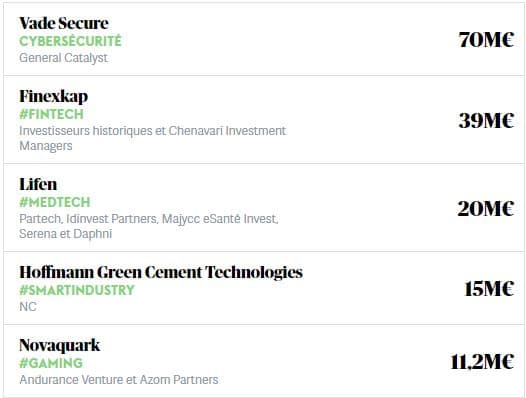This screenshot has width=526, height=398.
Task: Open the Vade Secure company title
Action: (x=64, y=23)
